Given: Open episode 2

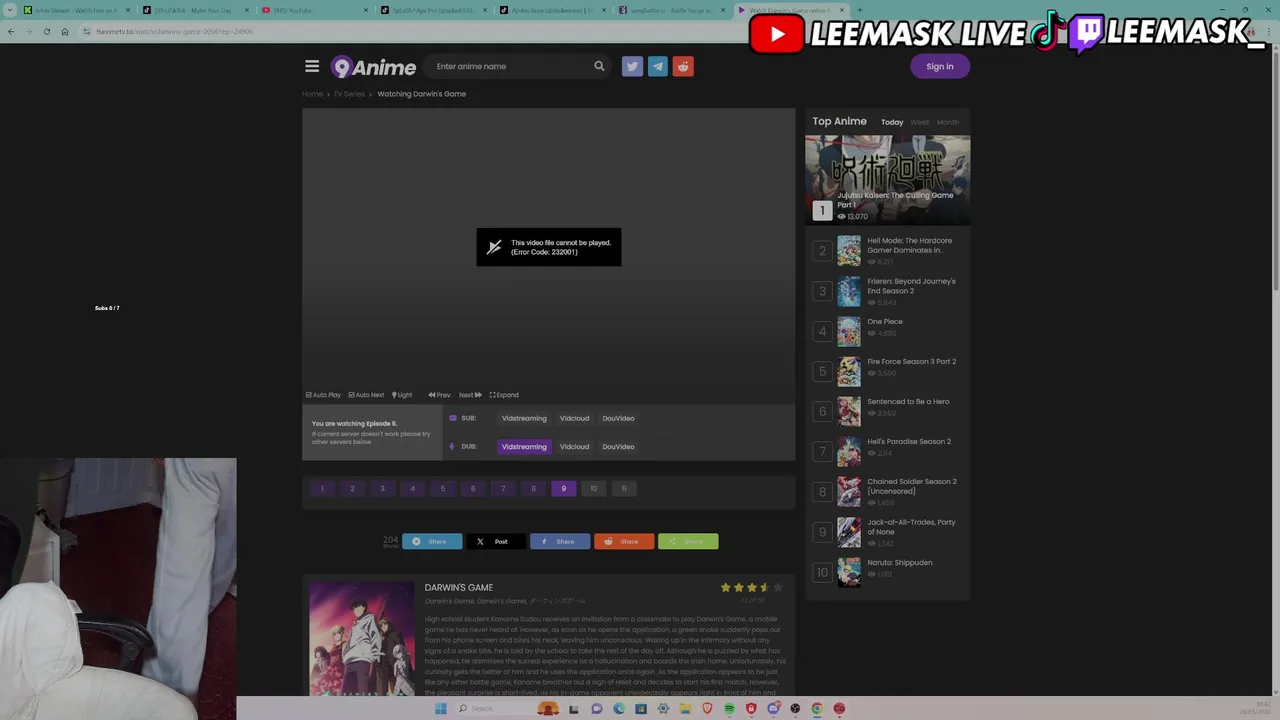Looking at the screenshot, I should 352,489.
